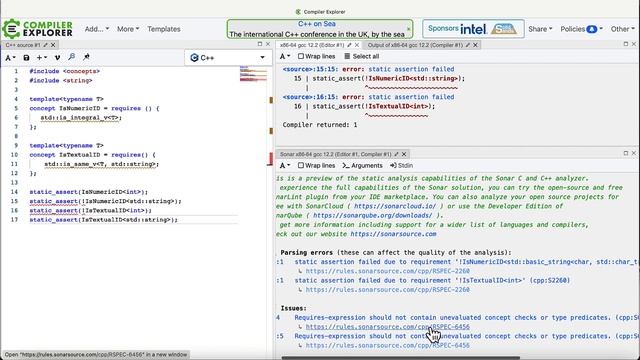Image resolution: width=640 pixels, height=360 pixels.
Task: Close the Output of x86-64 gcc 12.2 tab
Action: (476, 45)
